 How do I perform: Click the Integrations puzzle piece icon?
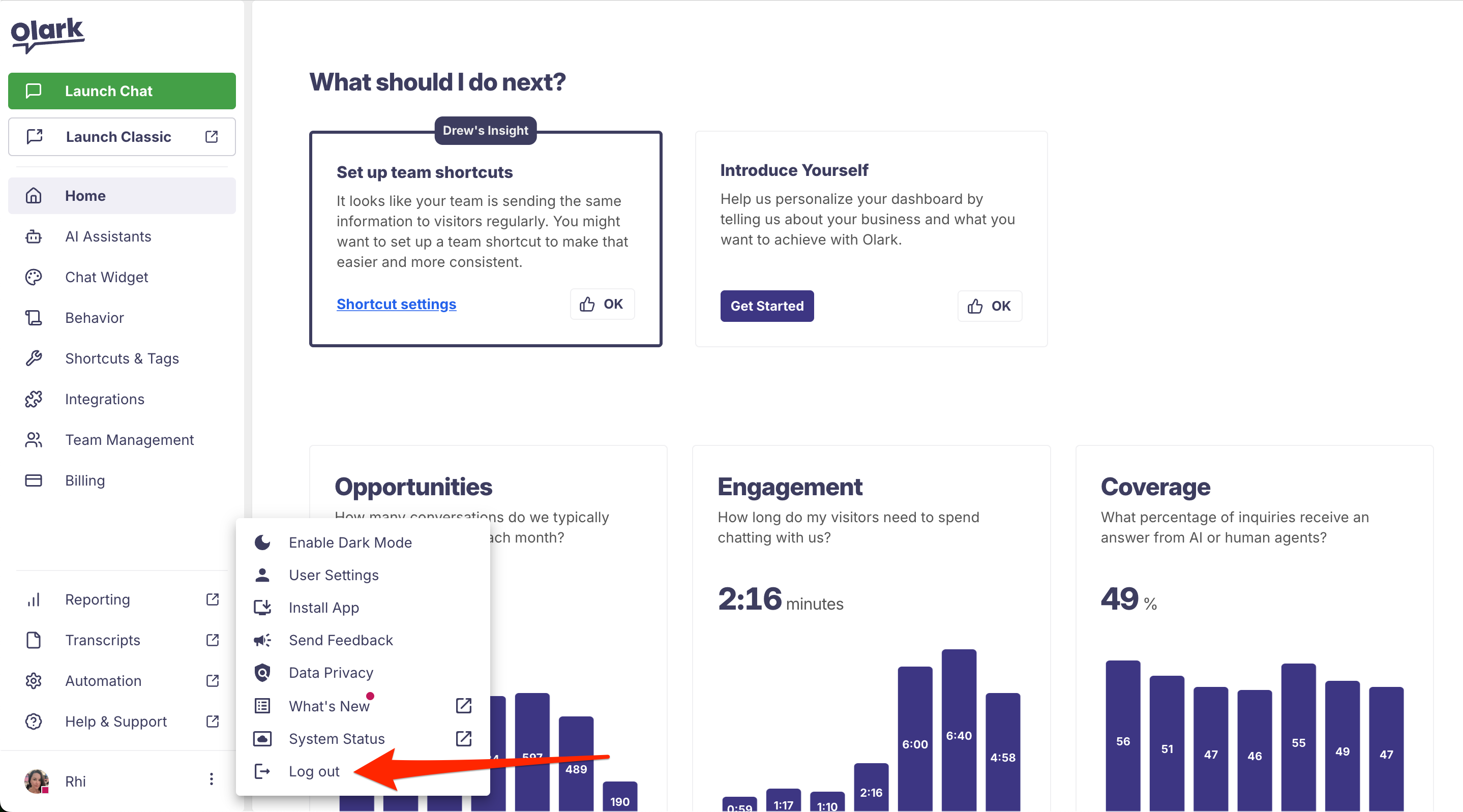tap(34, 399)
